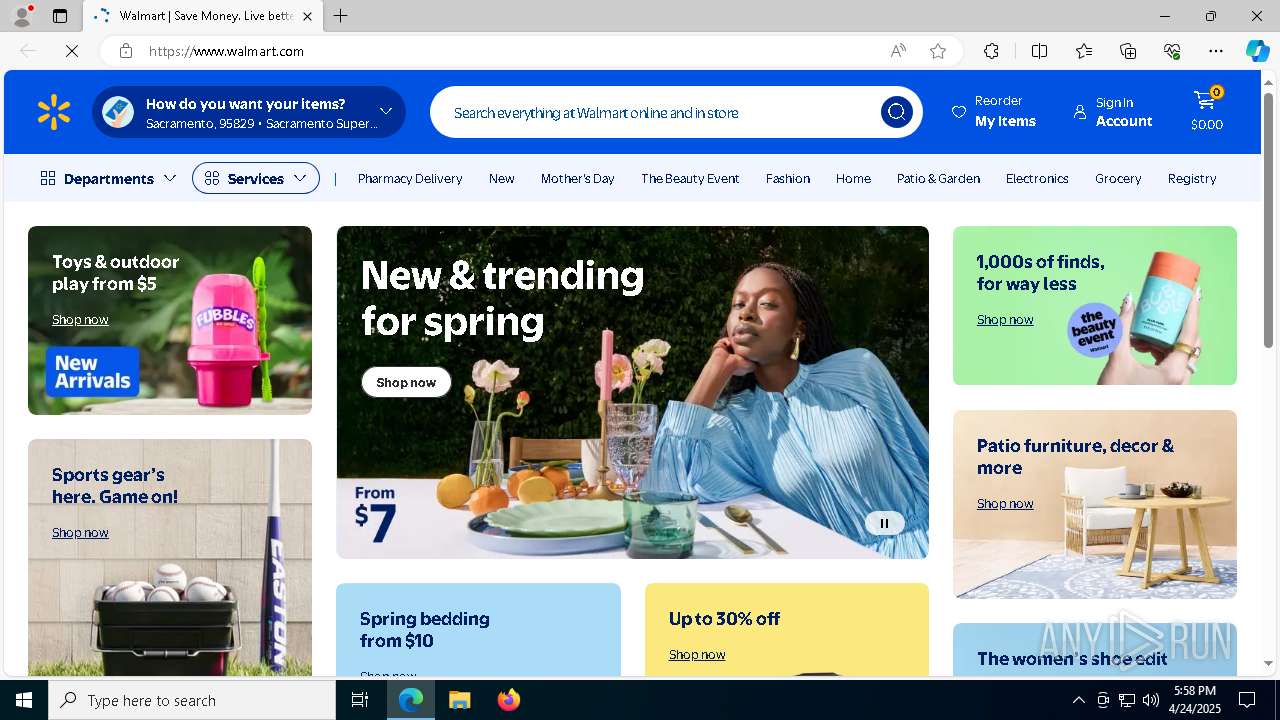
Task: Expand How do you want your items dropdown
Action: [386, 111]
